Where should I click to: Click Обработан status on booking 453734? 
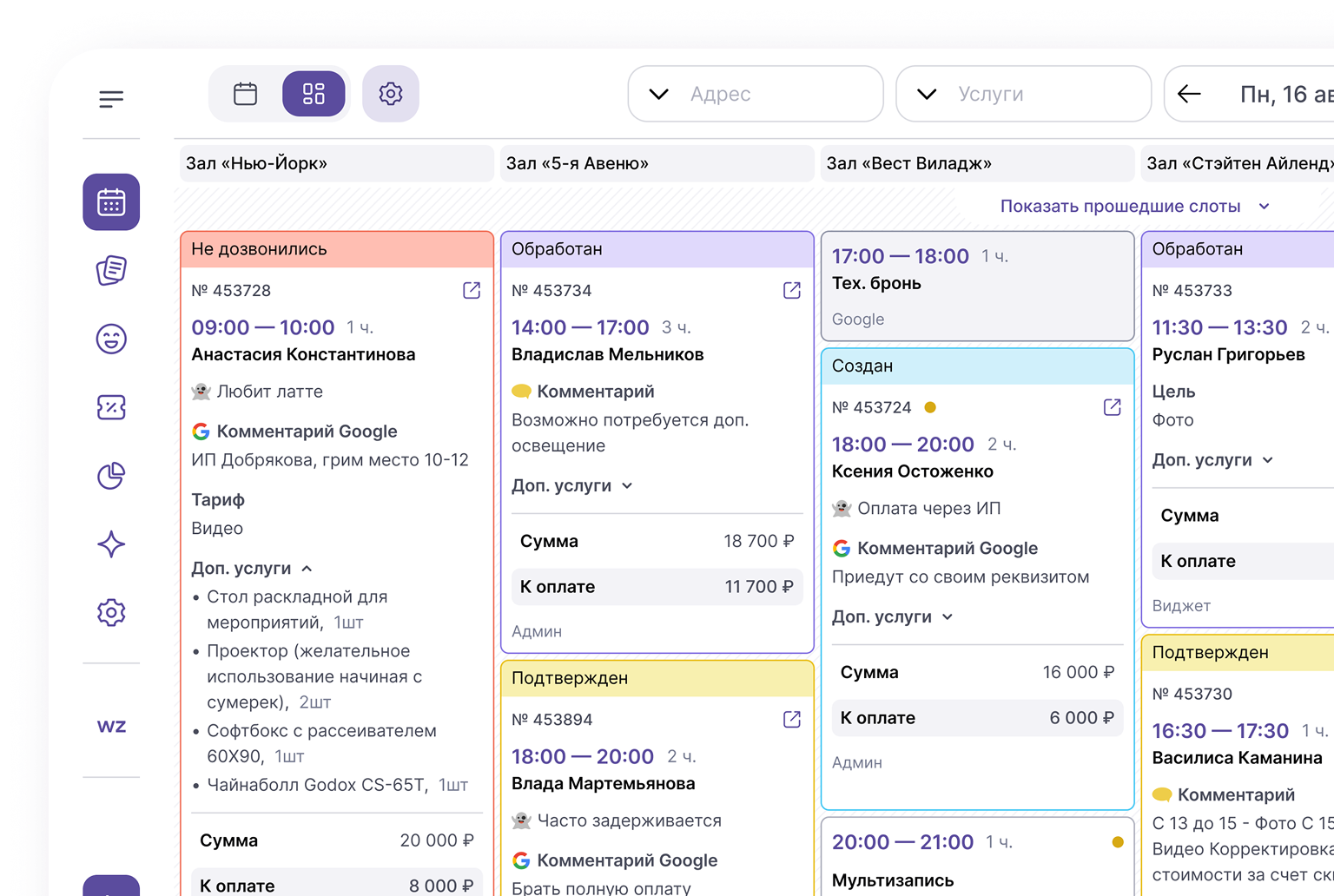(657, 249)
